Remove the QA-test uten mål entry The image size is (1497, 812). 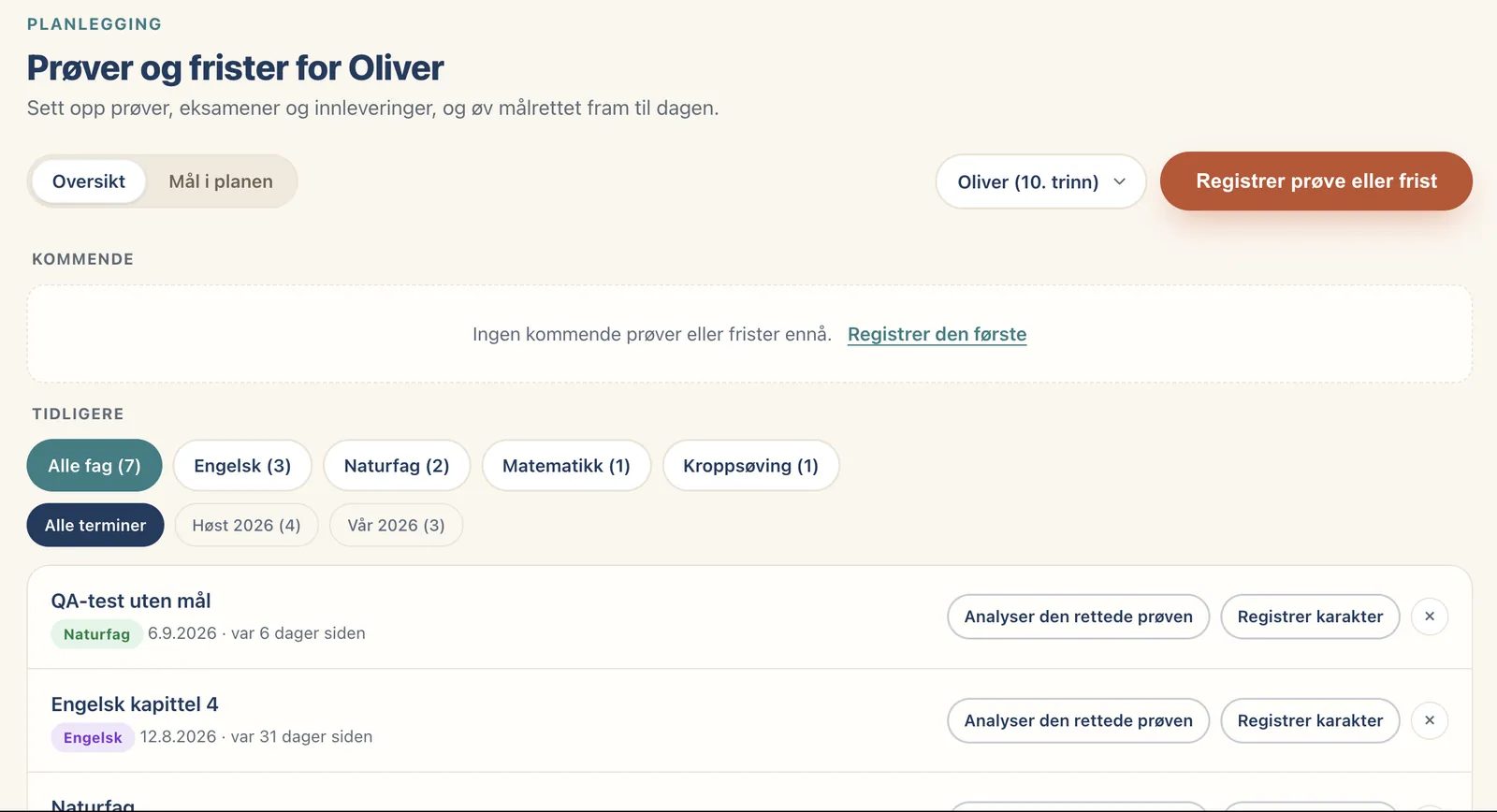(1430, 616)
